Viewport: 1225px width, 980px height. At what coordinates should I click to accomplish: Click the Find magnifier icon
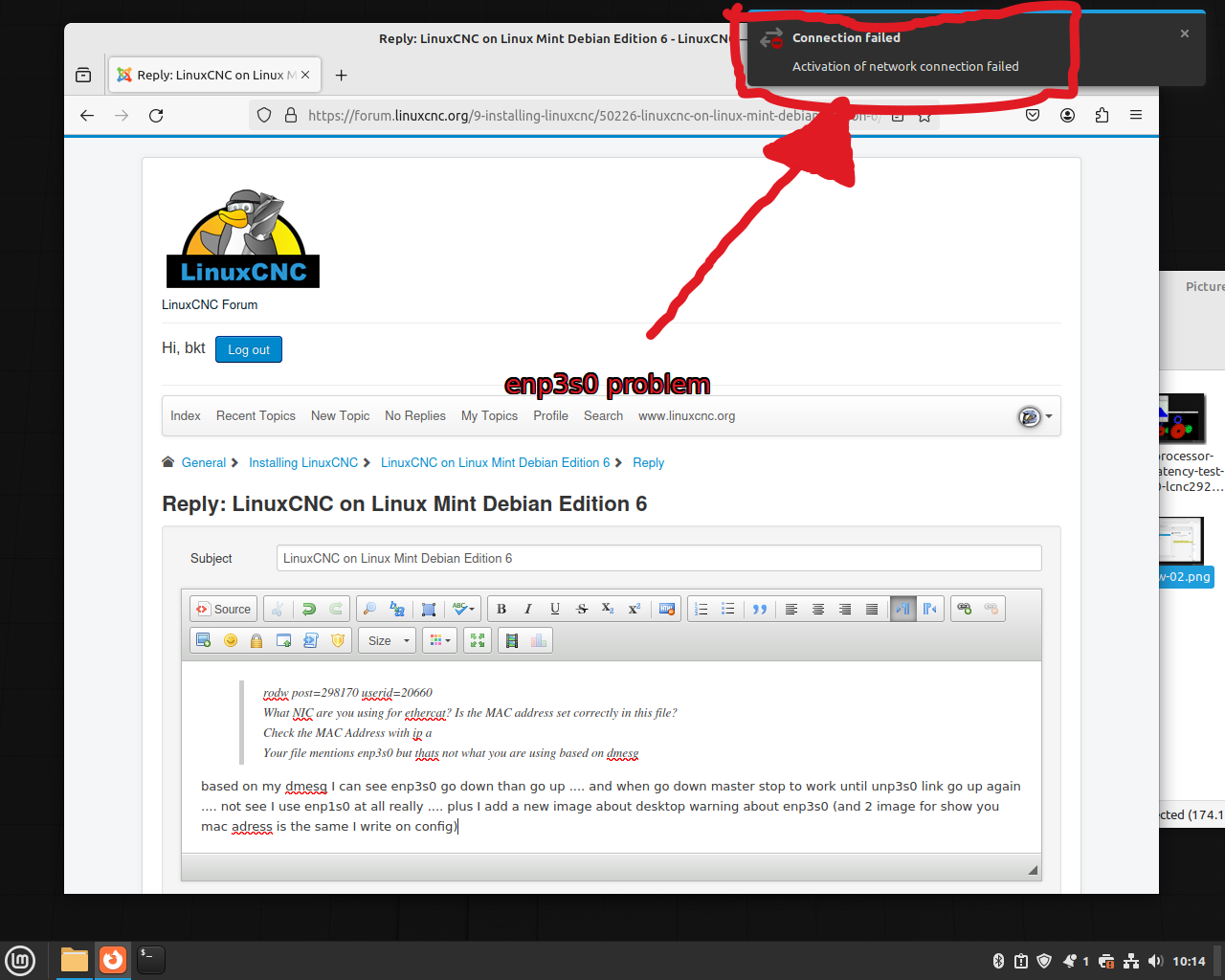[369, 609]
